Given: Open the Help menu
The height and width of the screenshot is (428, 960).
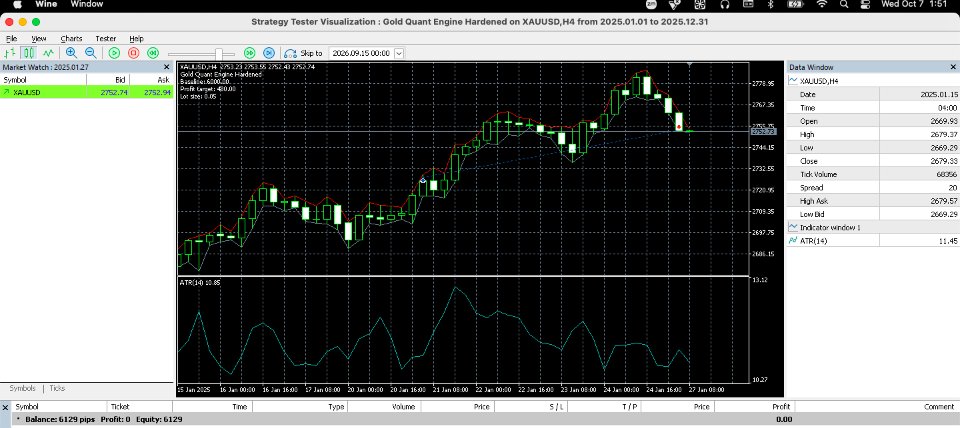Looking at the screenshot, I should click(136, 39).
